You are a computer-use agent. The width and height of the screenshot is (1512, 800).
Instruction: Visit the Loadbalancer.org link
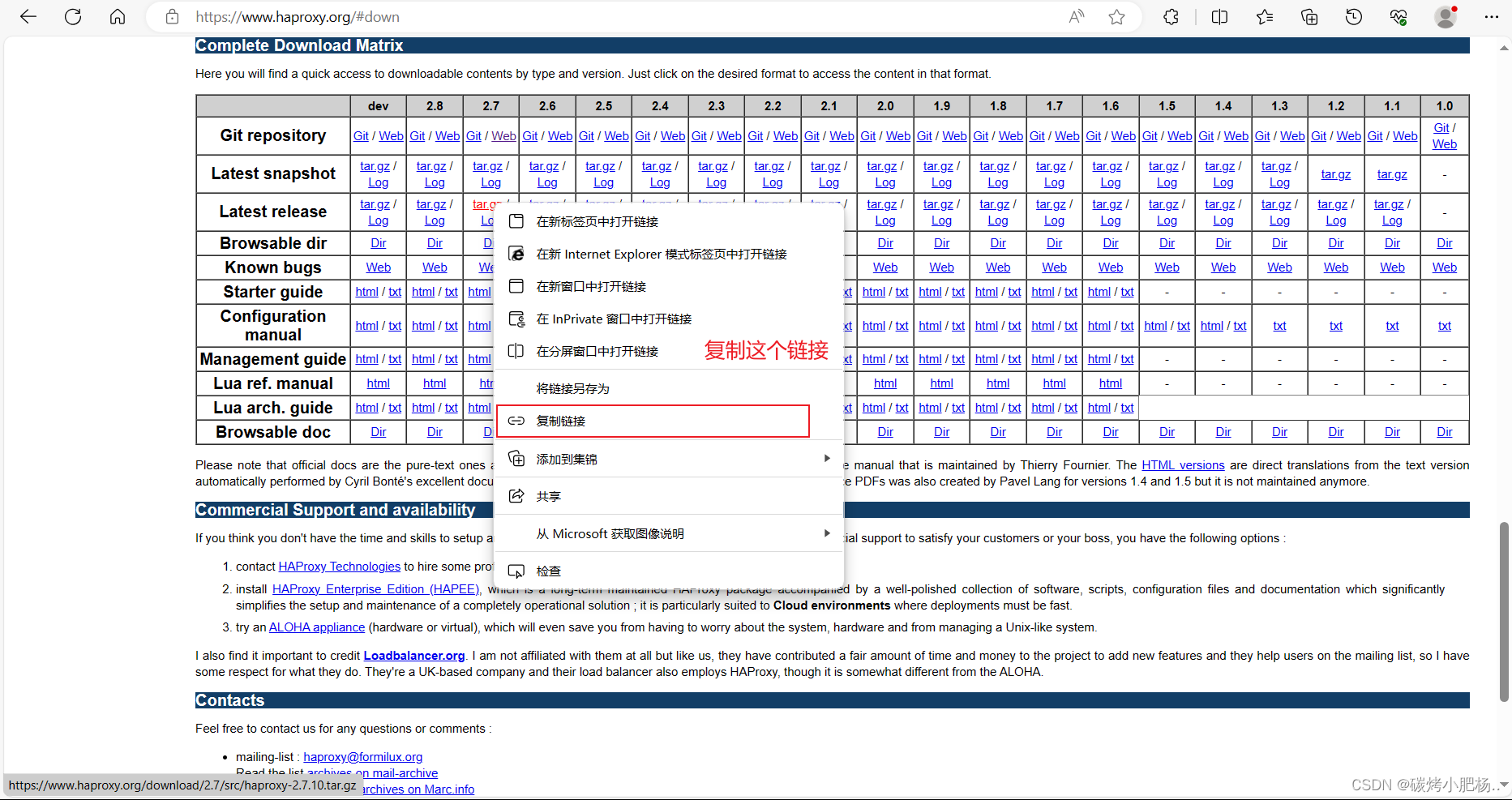pos(414,655)
